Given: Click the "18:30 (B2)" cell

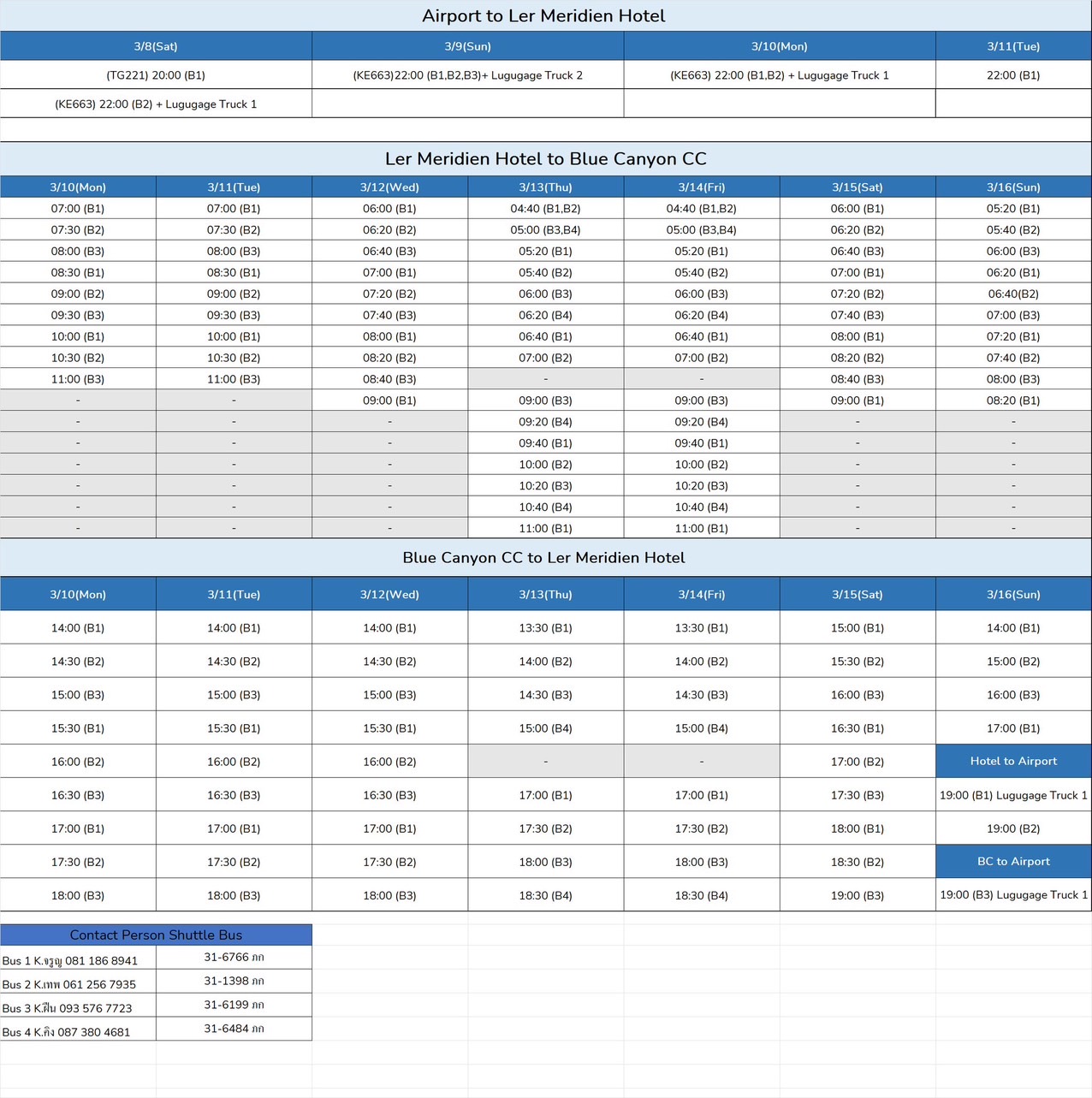Looking at the screenshot, I should 858,862.
